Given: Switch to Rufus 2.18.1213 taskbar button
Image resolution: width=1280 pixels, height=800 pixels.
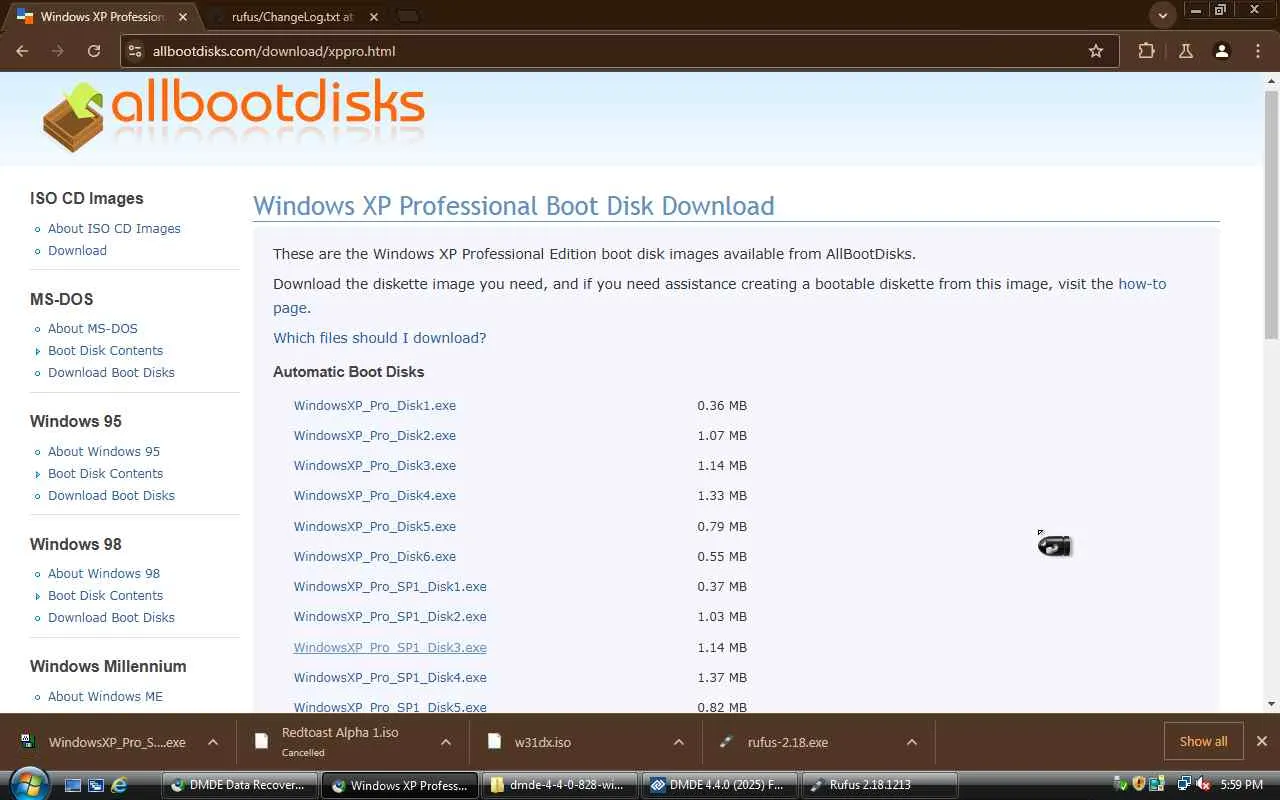Looking at the screenshot, I should pos(879,785).
